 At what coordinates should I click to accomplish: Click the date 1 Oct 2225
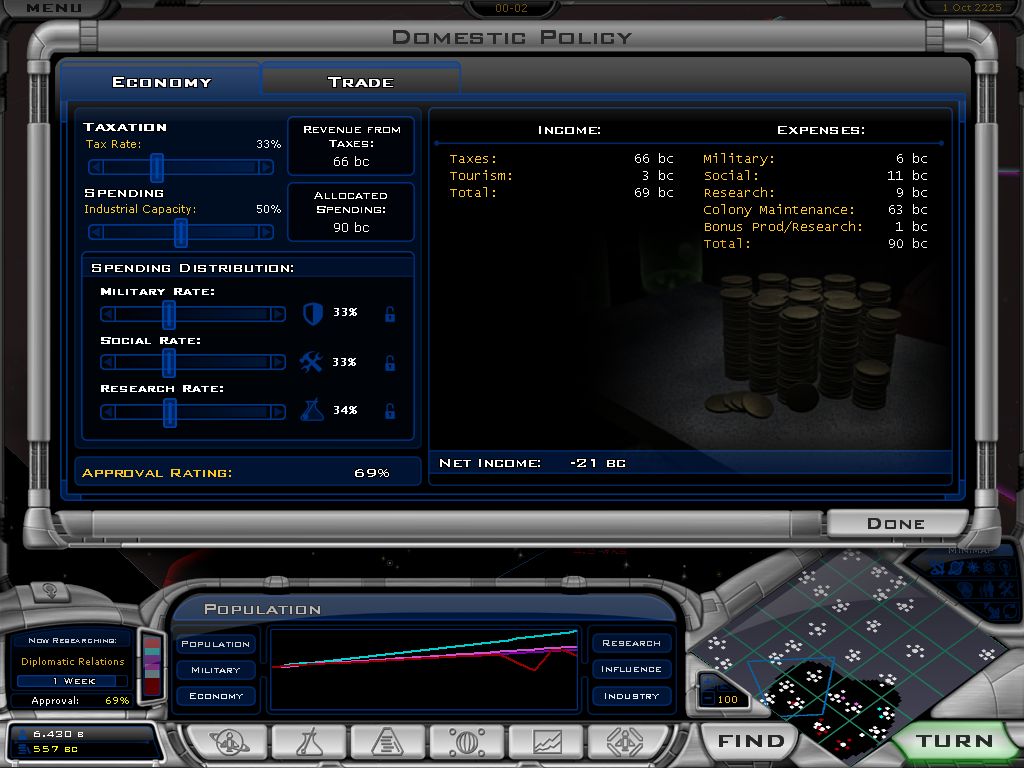[972, 7]
